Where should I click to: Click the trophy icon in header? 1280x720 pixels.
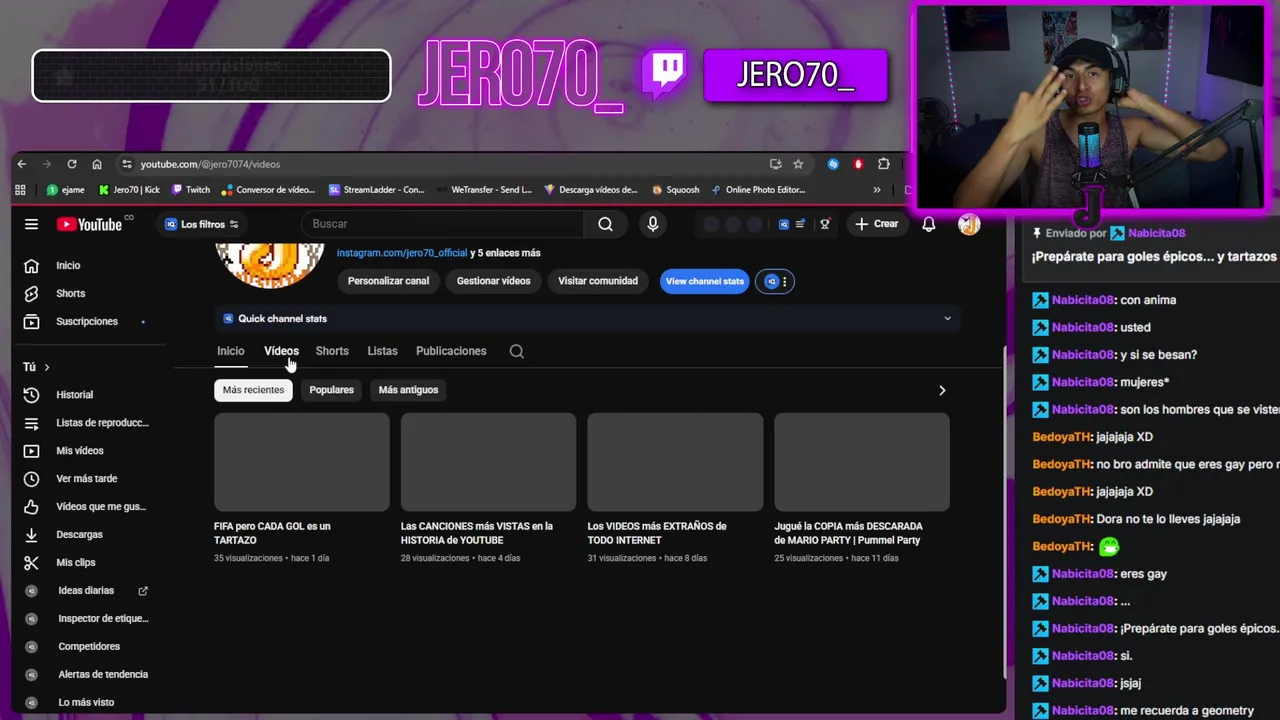(825, 224)
